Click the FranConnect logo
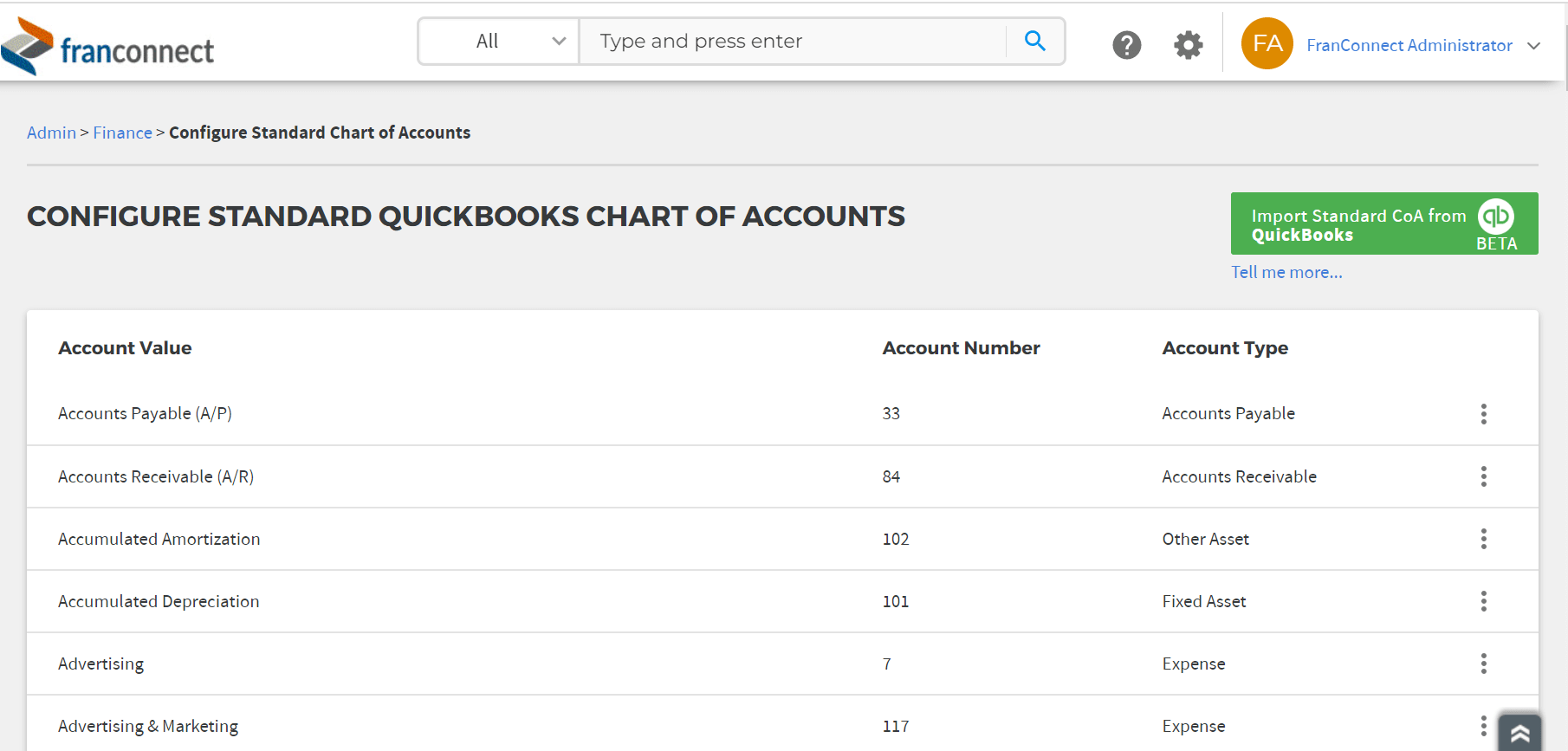 coord(107,46)
